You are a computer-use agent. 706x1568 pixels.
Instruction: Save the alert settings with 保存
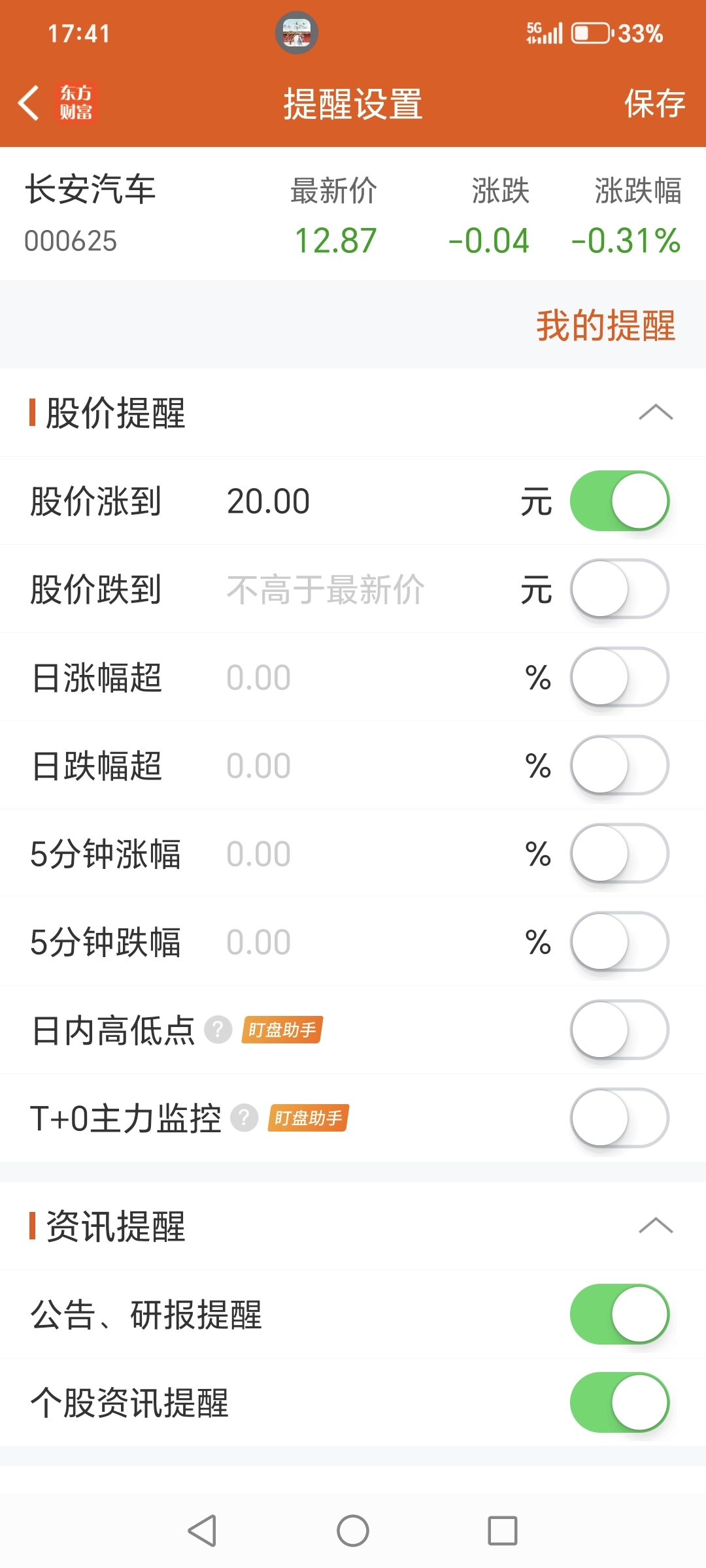point(654,103)
